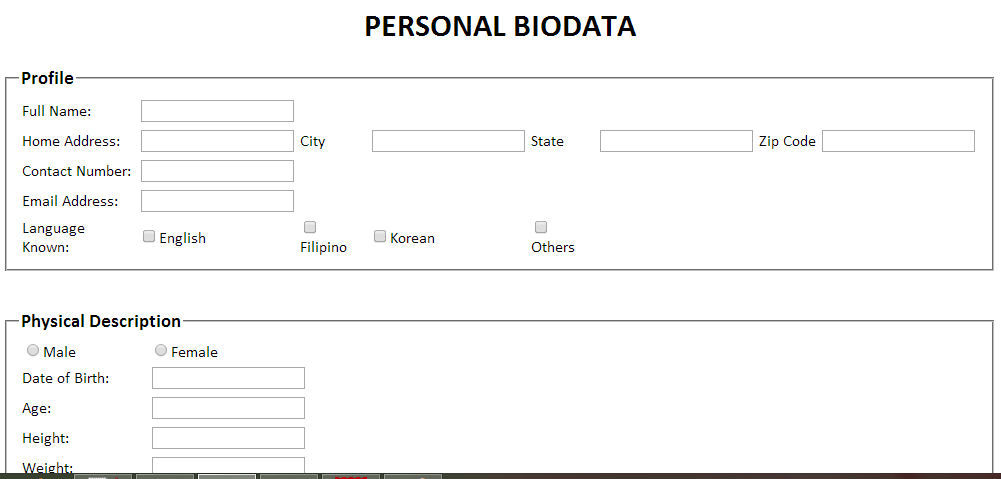This screenshot has height=479, width=1001.
Task: Focus the Home Address text box
Action: point(217,141)
